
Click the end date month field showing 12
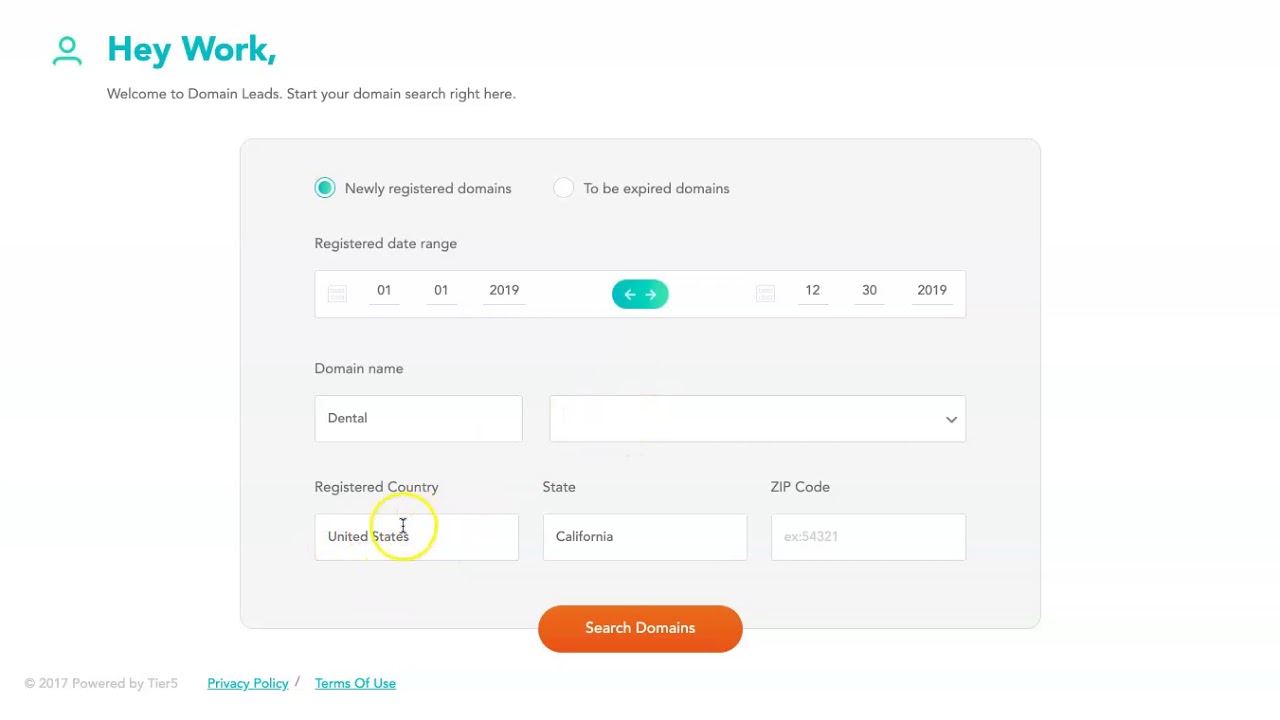812,291
